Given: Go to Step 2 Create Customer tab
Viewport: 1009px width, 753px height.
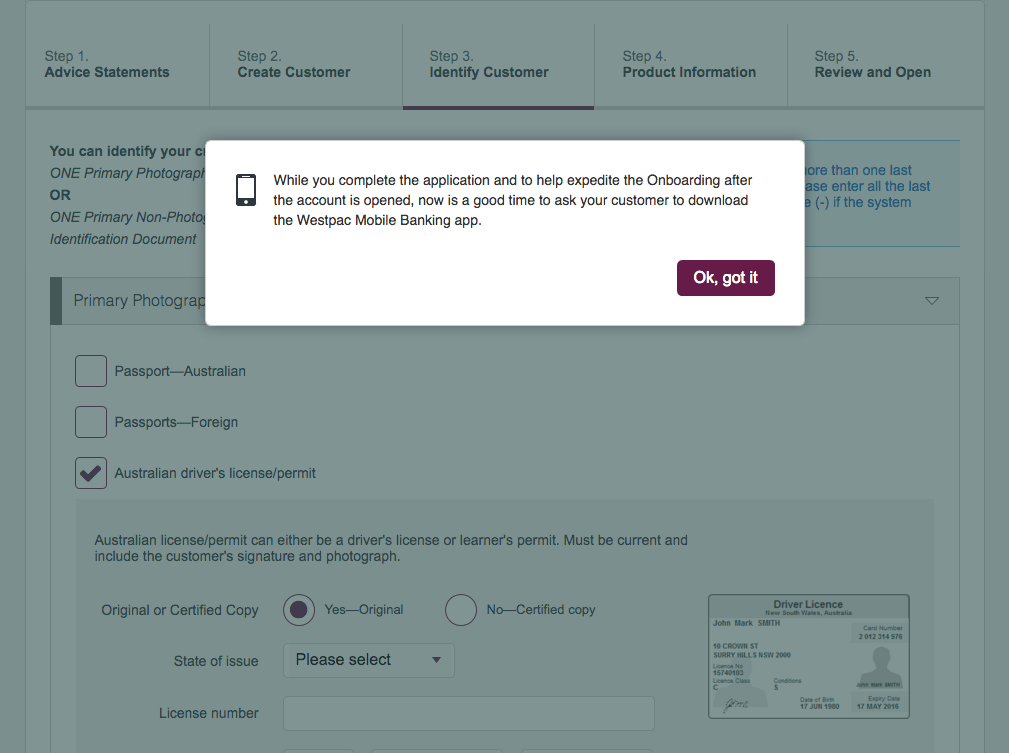Looking at the screenshot, I should (294, 65).
